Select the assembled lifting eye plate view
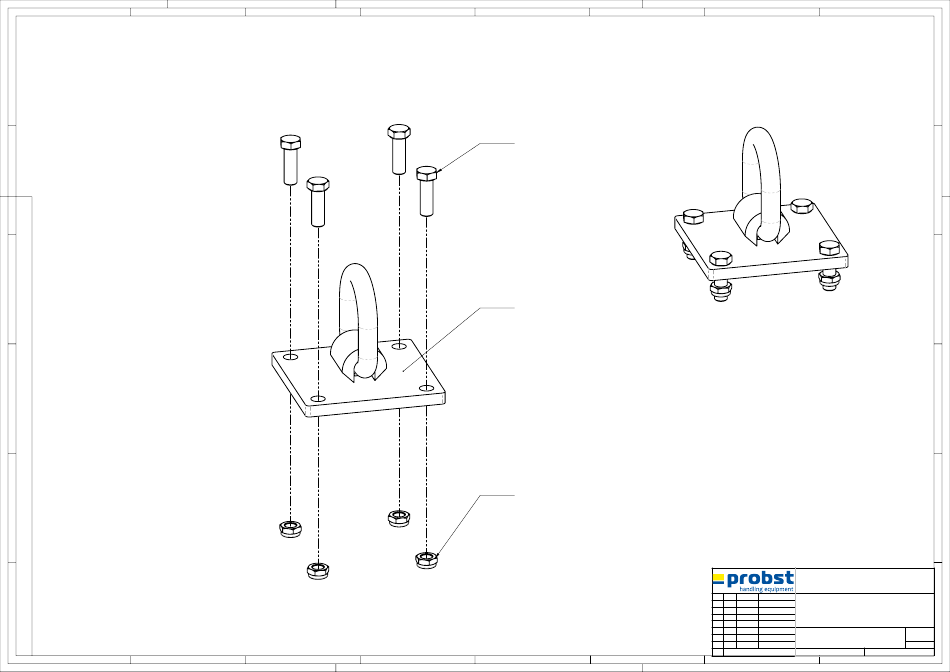 click(761, 215)
